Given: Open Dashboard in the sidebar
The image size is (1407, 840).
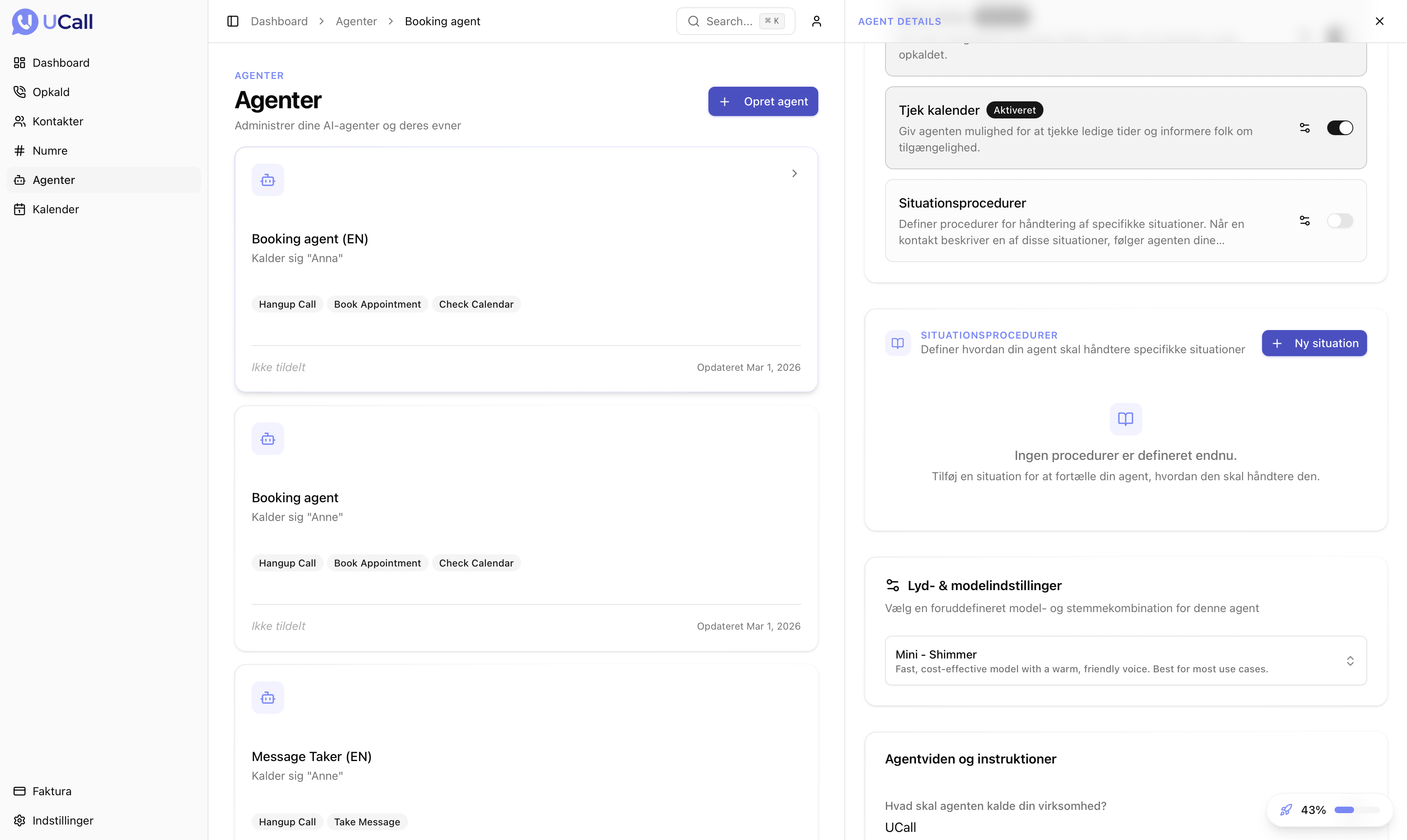Looking at the screenshot, I should coord(104,63).
